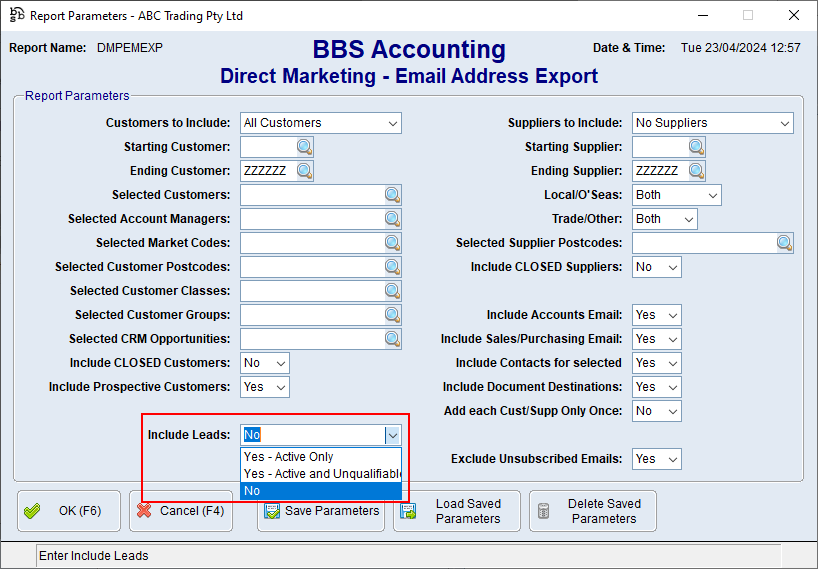Click the Delete Saved Parameters button

coord(593,511)
